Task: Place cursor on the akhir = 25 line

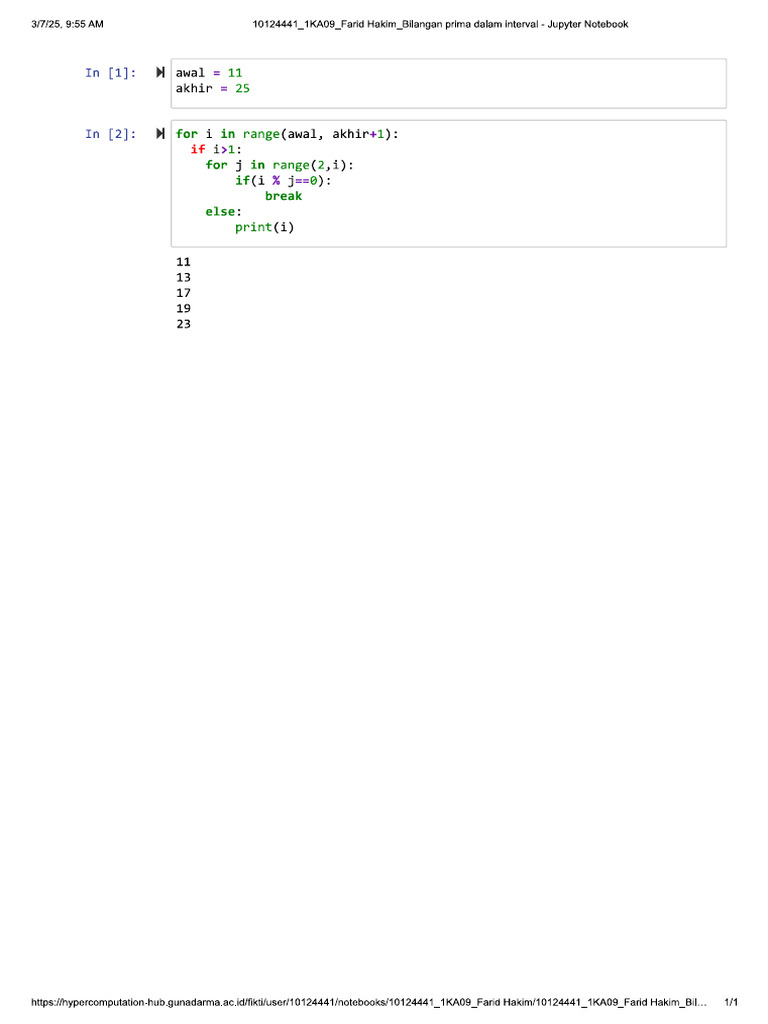Action: [213, 88]
